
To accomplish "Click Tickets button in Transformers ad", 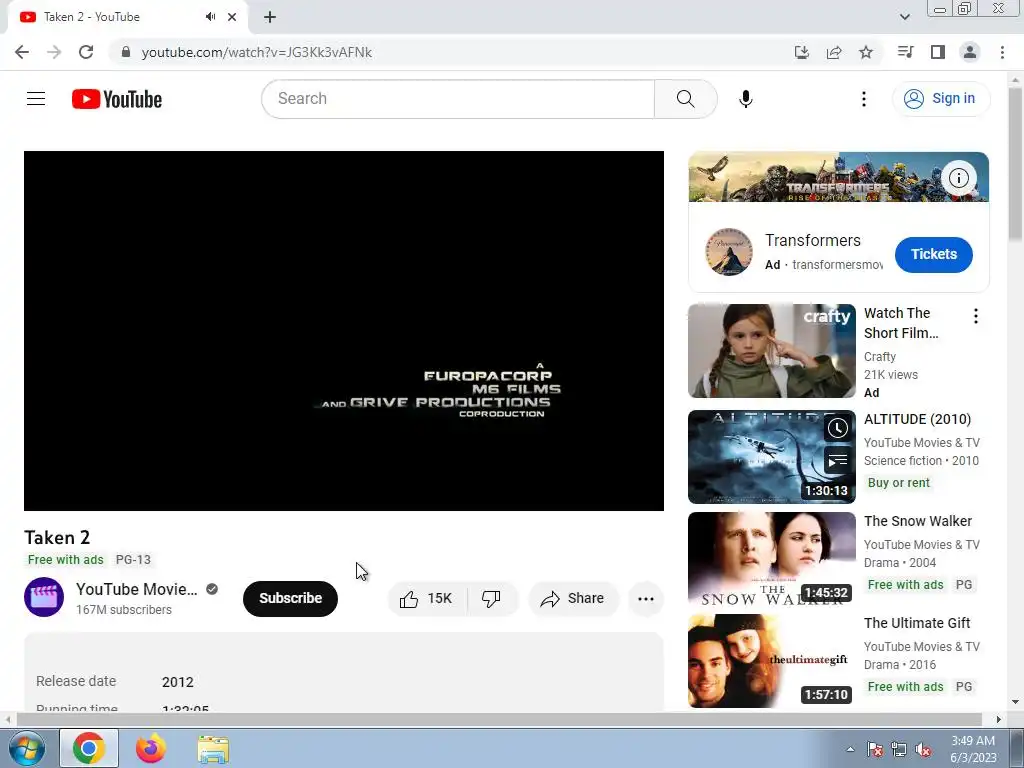I will click(933, 255).
